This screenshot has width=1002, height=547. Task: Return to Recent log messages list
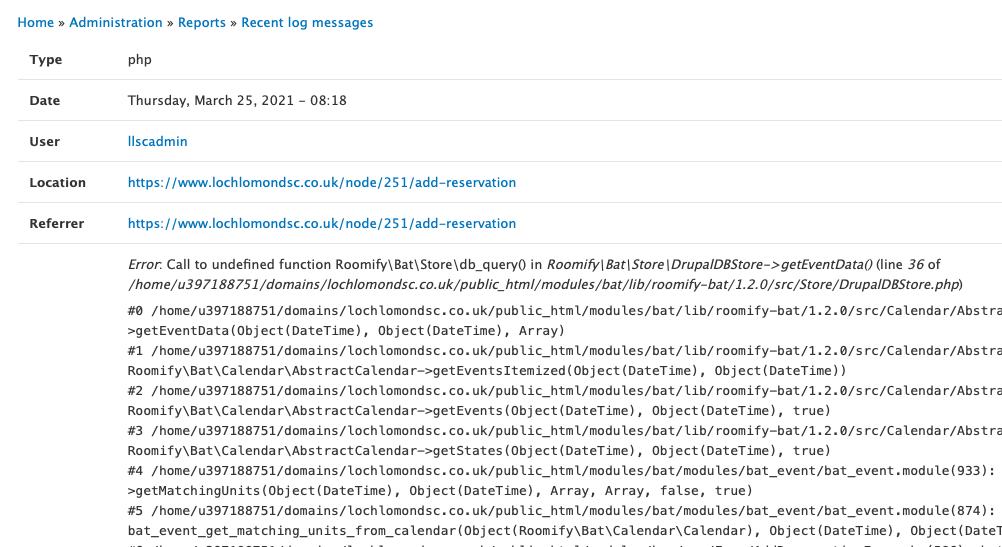click(x=307, y=22)
